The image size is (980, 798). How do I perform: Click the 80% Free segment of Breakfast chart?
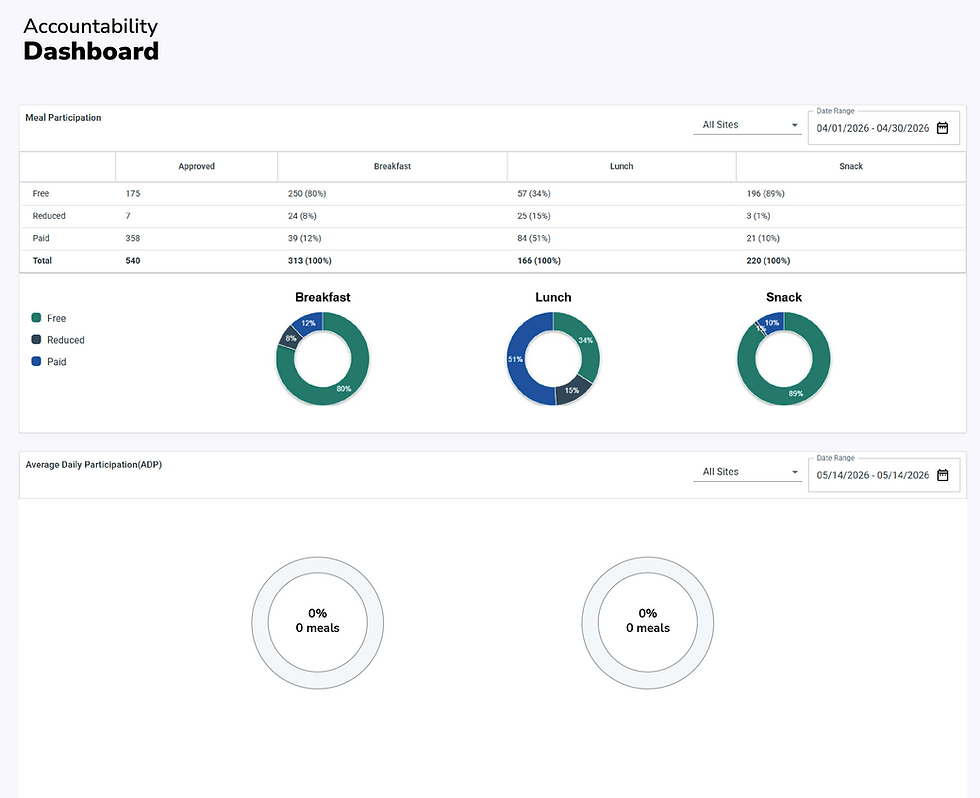pos(344,389)
